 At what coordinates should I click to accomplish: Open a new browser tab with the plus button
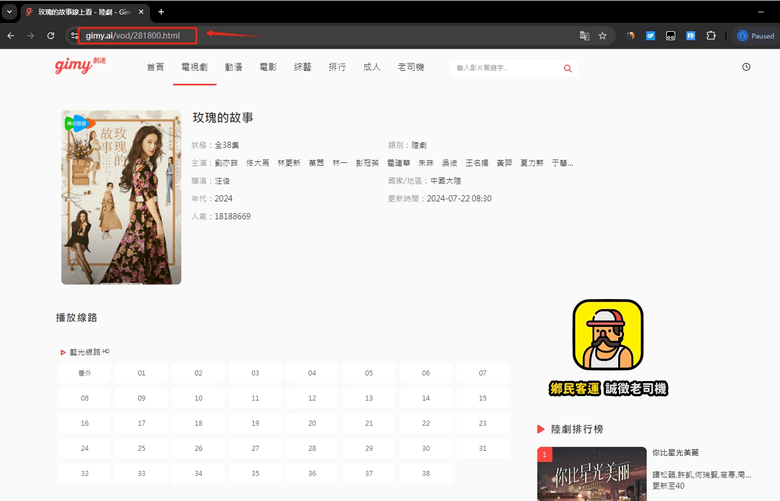[x=161, y=11]
